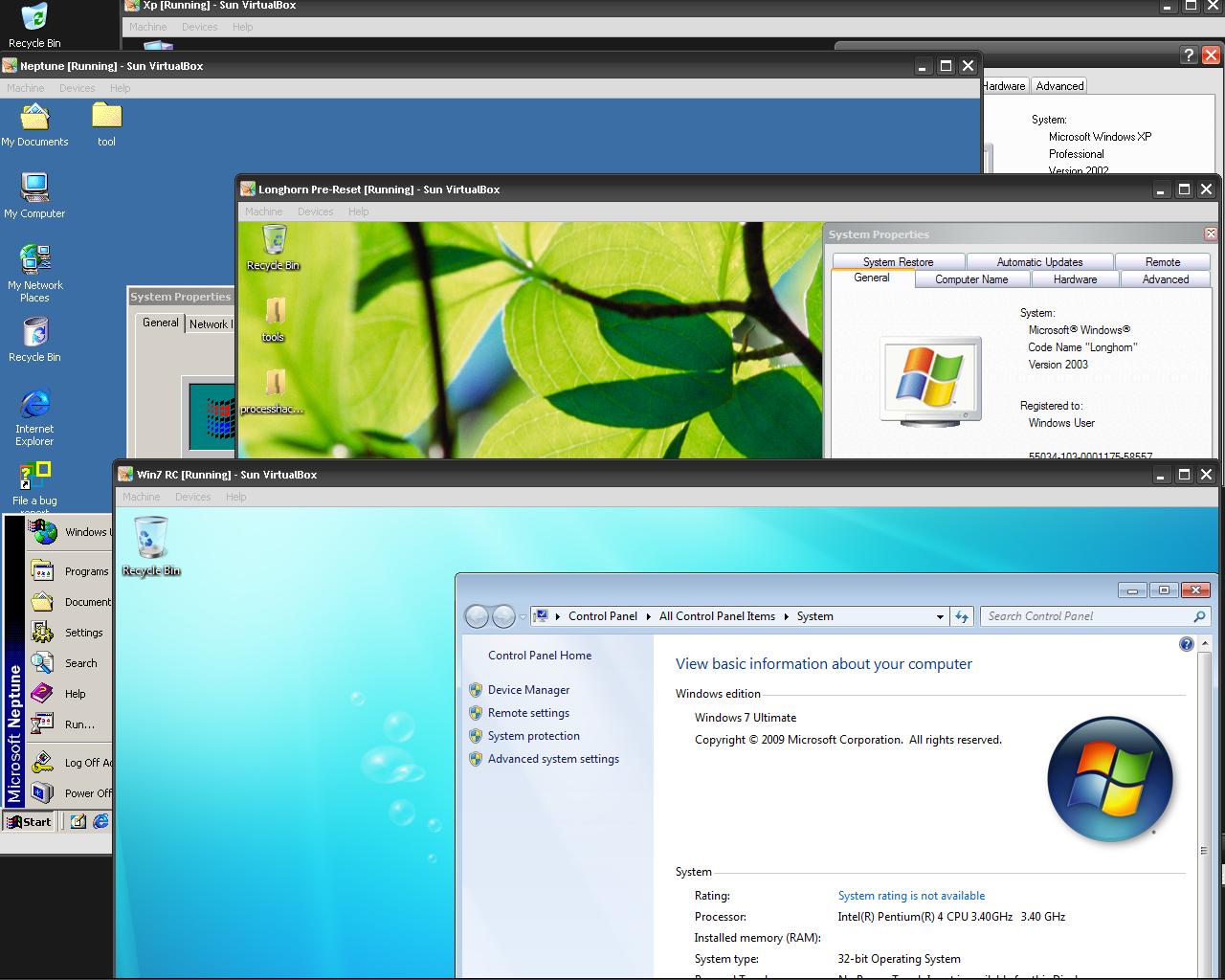1225x980 pixels.
Task: Choose Run... from Neptune Start menu
Action: [x=70, y=724]
